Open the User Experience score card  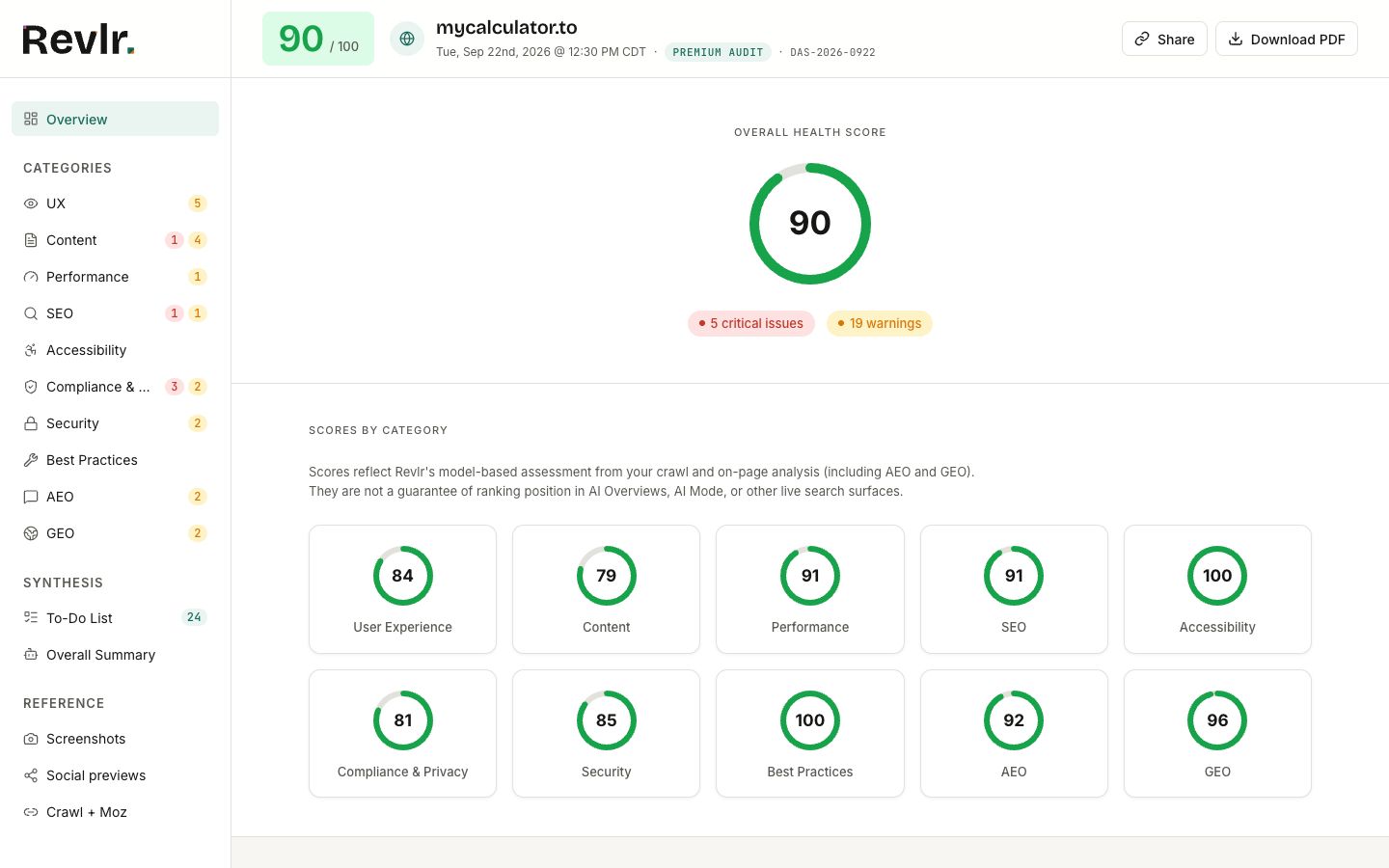(402, 589)
